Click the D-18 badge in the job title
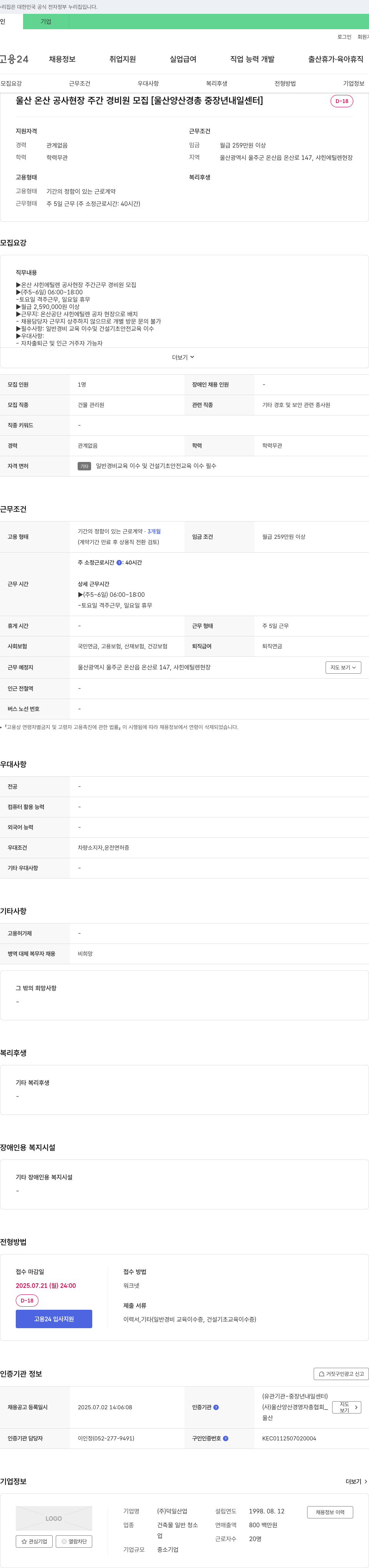The image size is (369, 1568). coord(342,101)
